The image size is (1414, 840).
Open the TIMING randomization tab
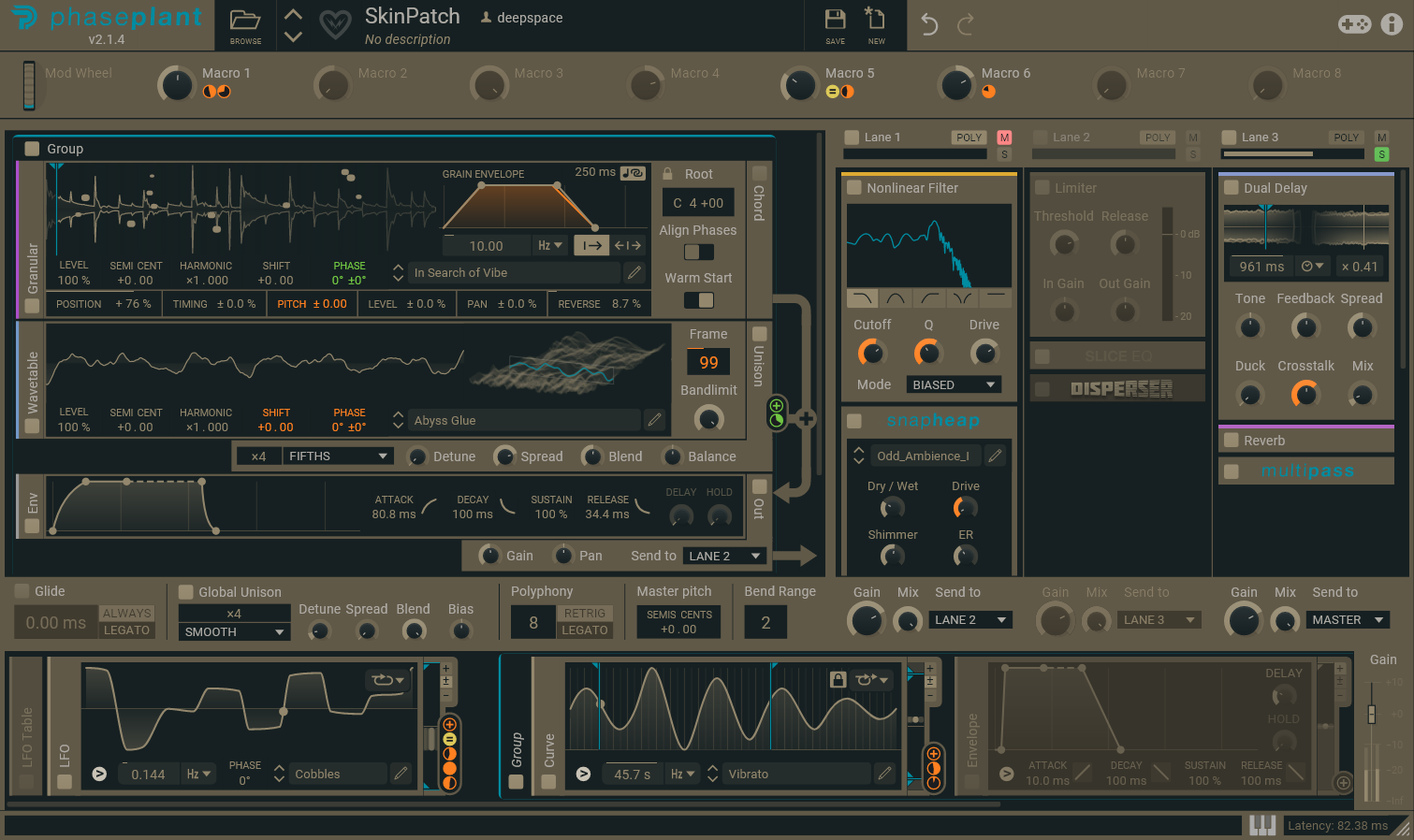coord(214,304)
